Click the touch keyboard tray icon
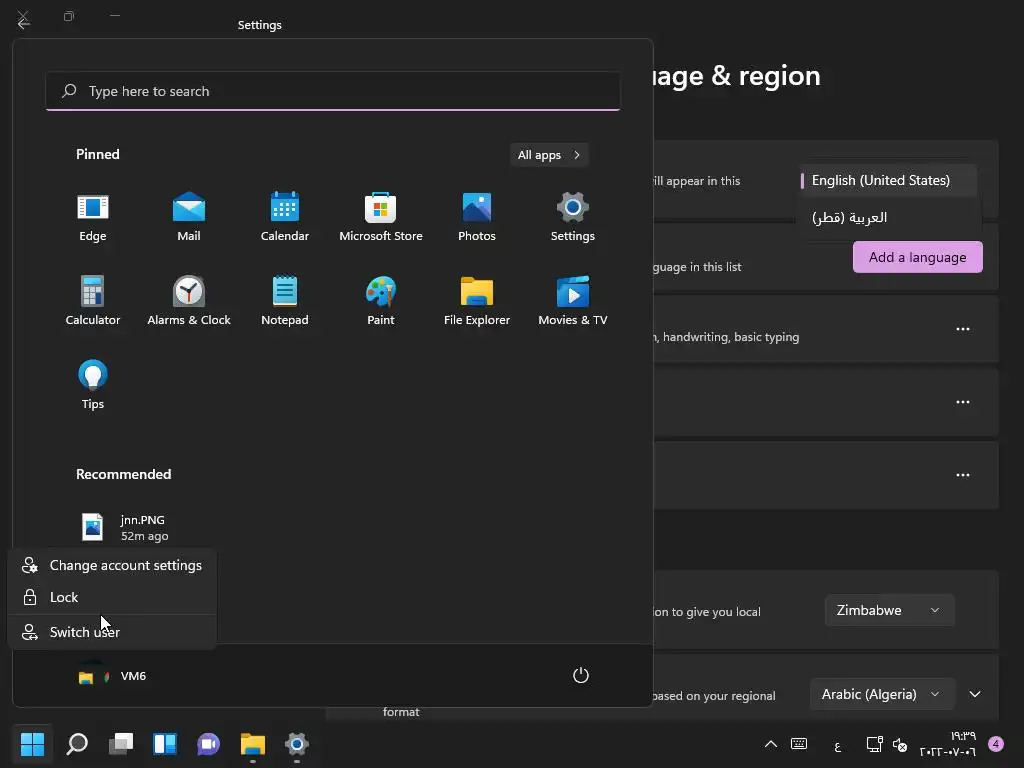The width and height of the screenshot is (1024, 768). [x=799, y=744]
